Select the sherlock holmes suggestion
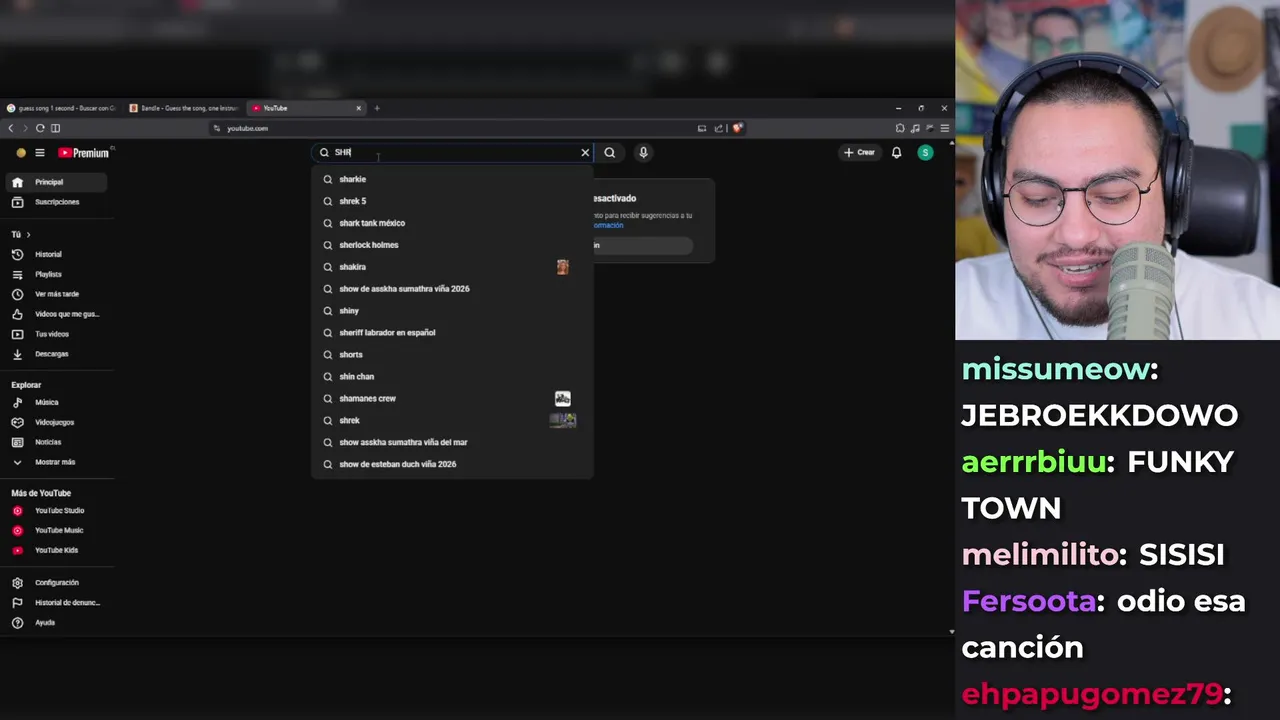 point(452,245)
